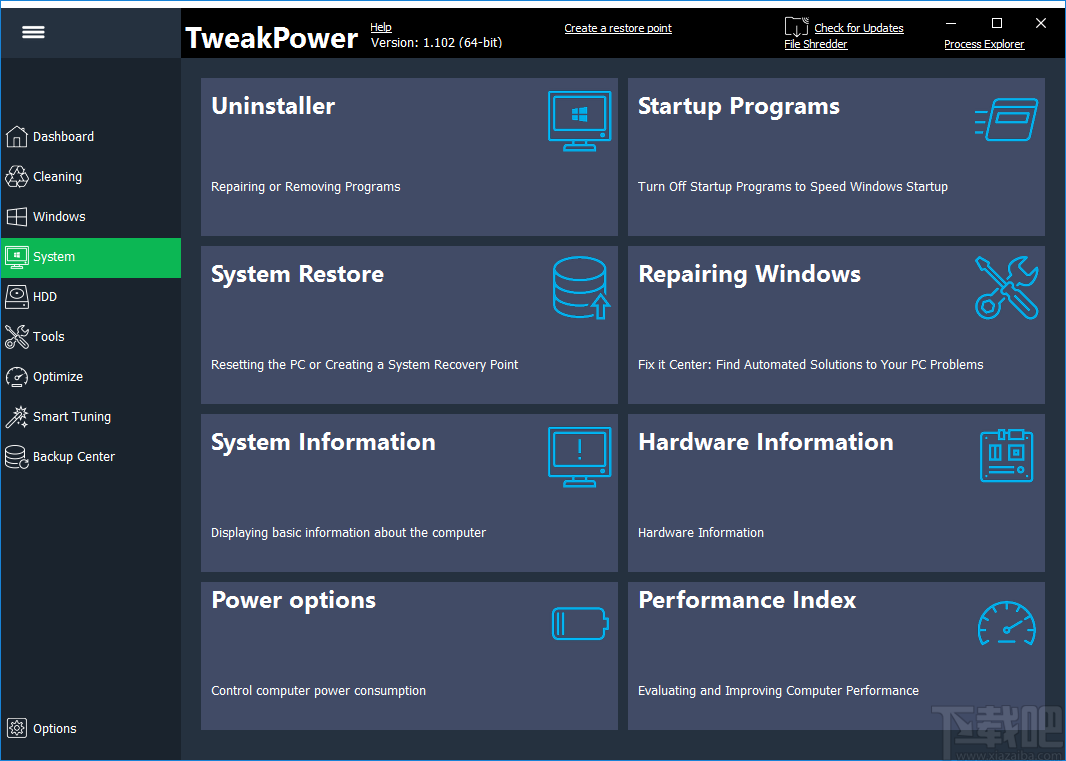
Task: Select the Power options battery icon
Action: 580,623
